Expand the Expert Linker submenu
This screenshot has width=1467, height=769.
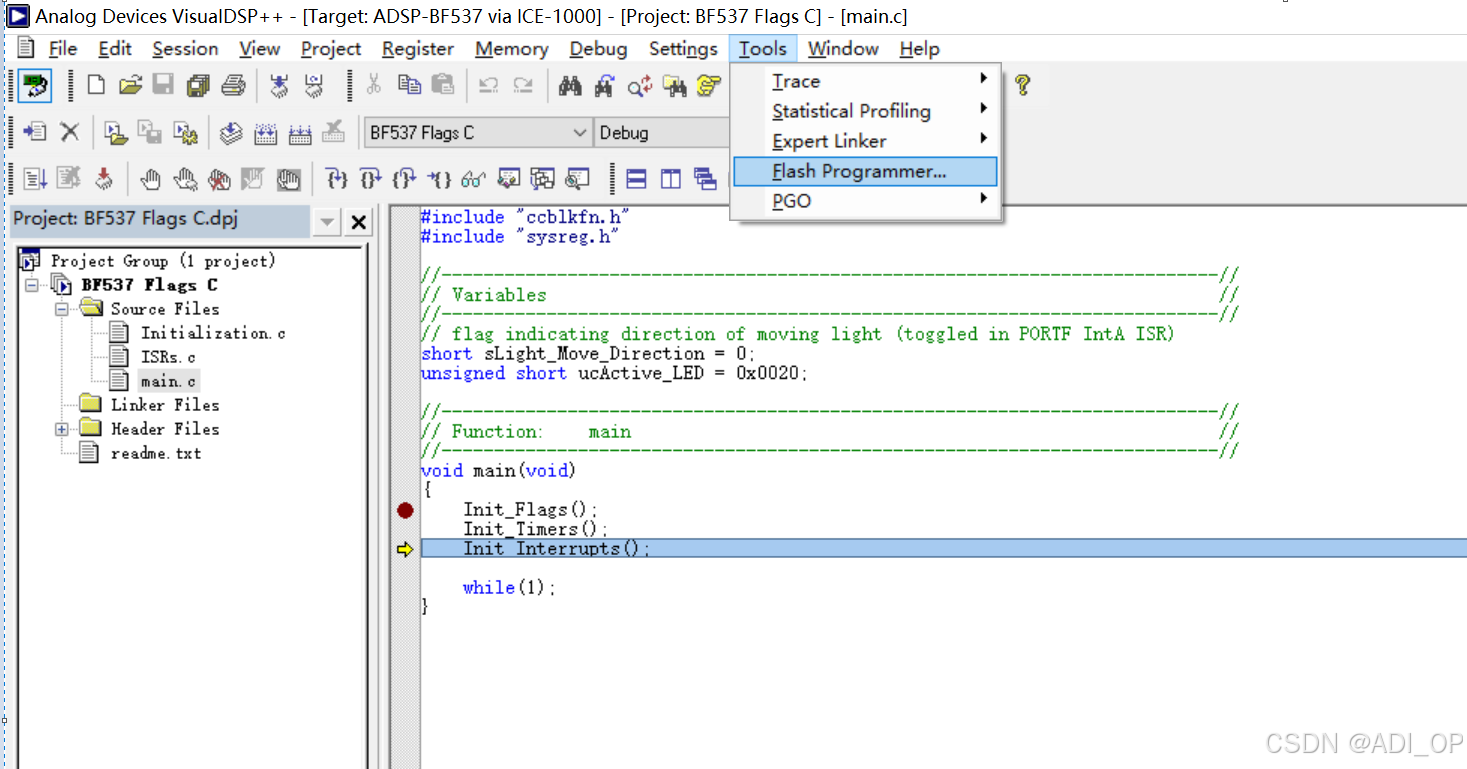866,141
